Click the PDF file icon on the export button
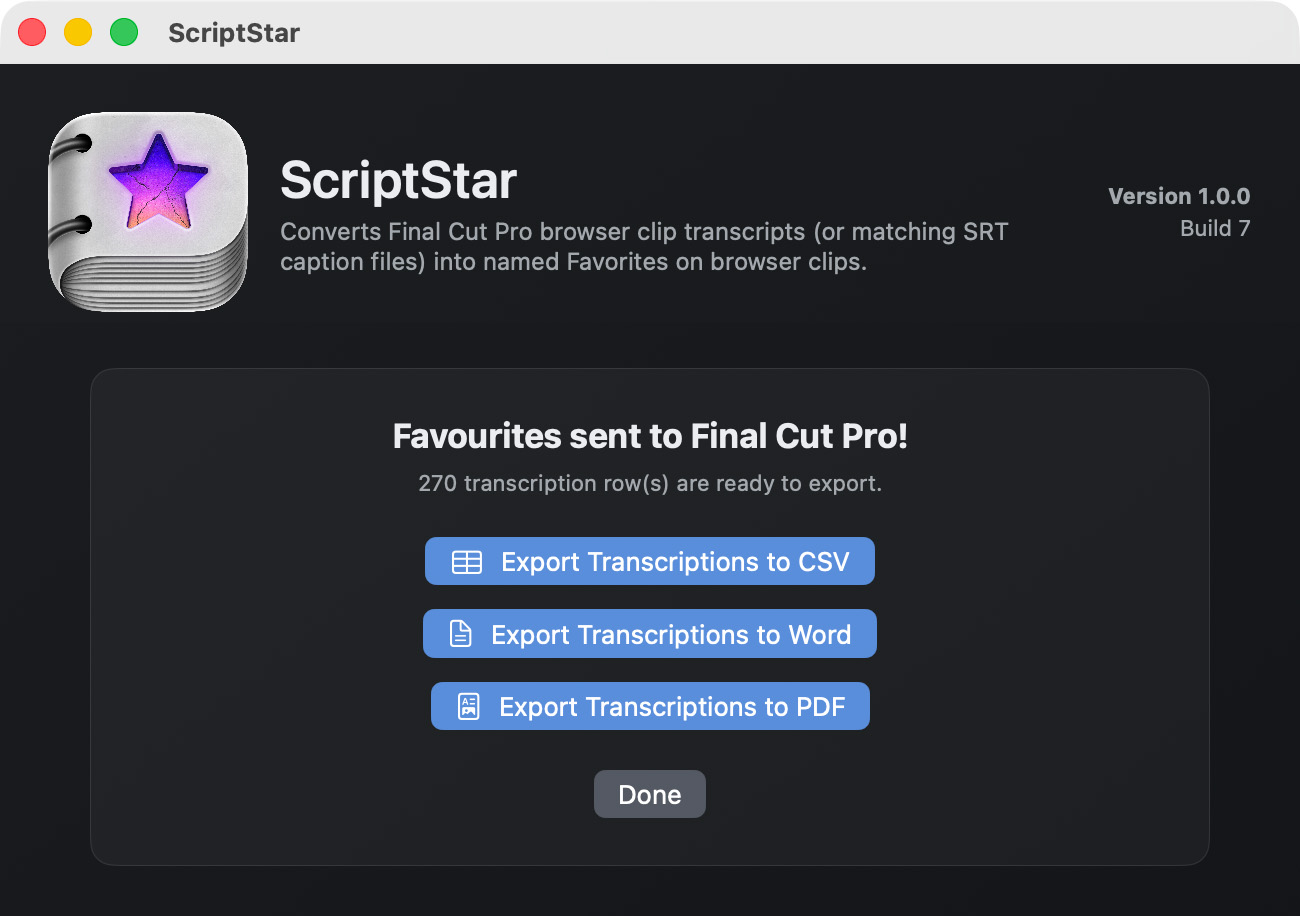The height and width of the screenshot is (916, 1300). pos(468,707)
